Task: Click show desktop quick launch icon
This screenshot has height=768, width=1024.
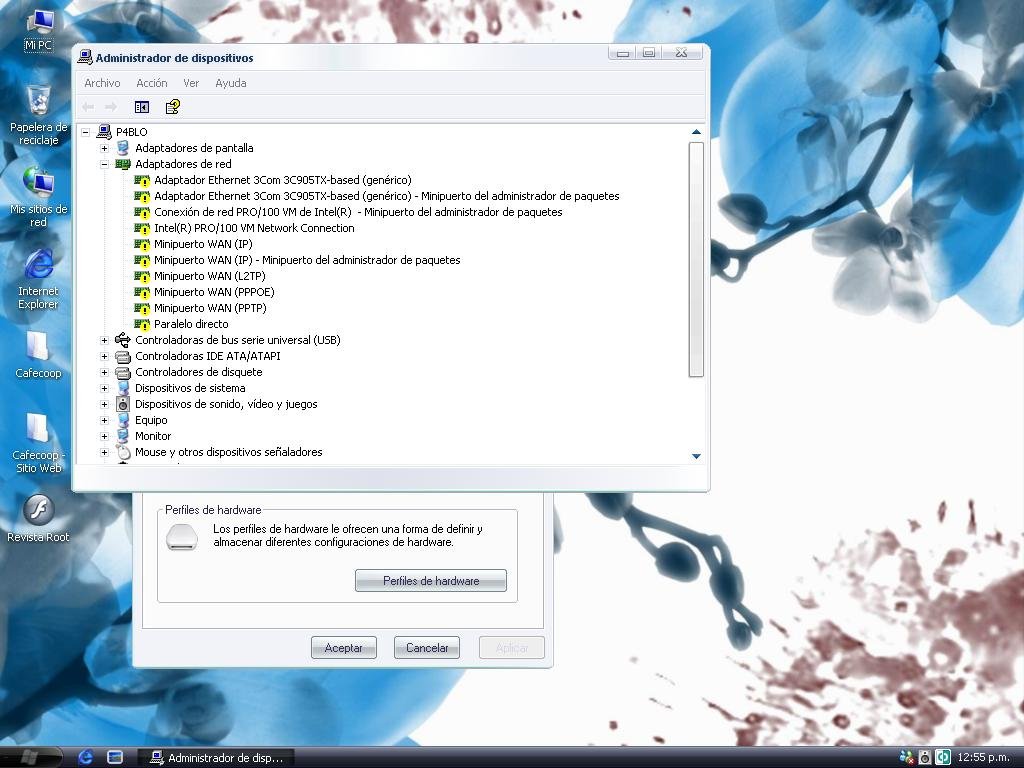Action: point(115,758)
